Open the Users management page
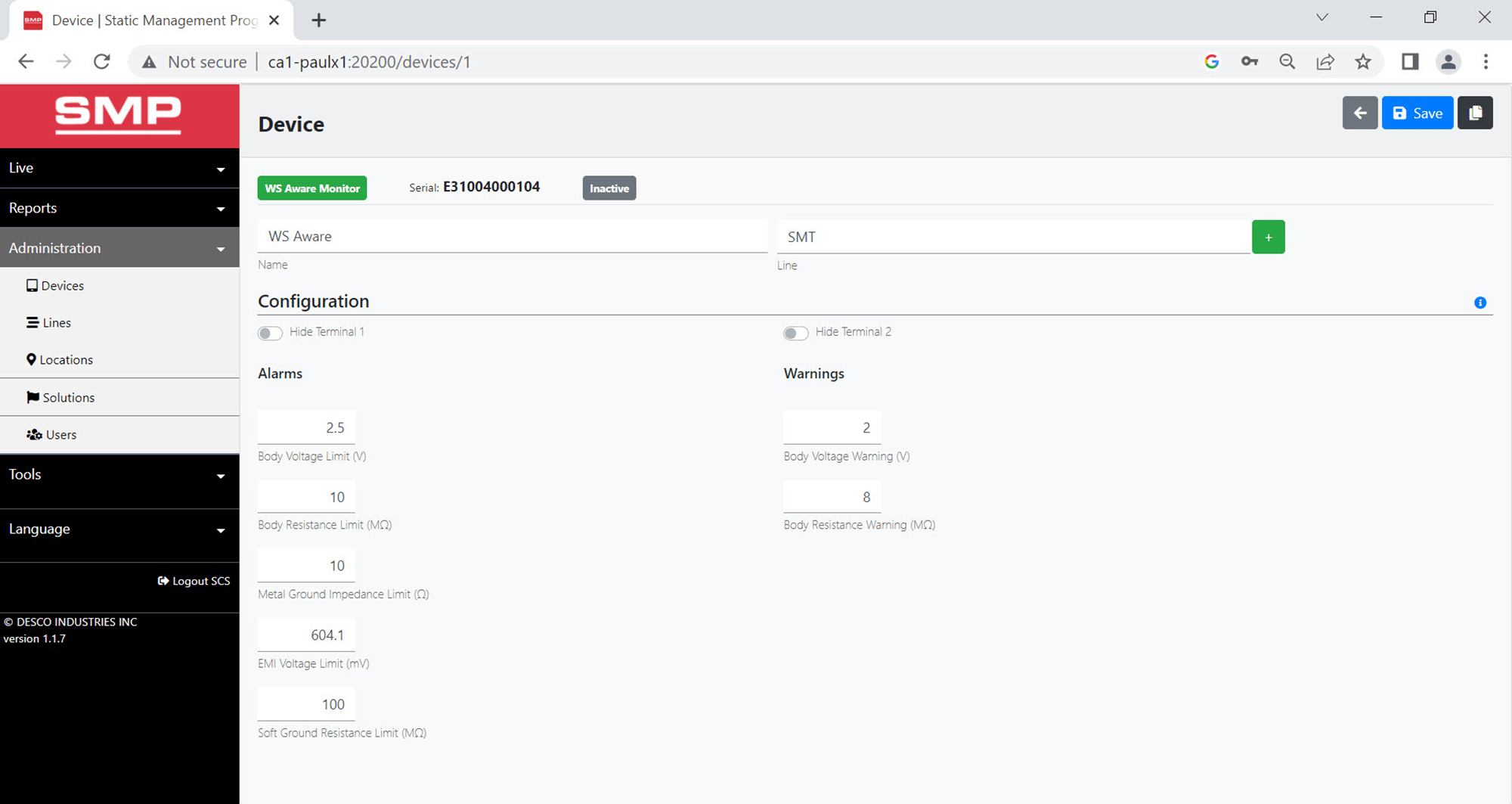Image resolution: width=1512 pixels, height=804 pixels. (58, 434)
